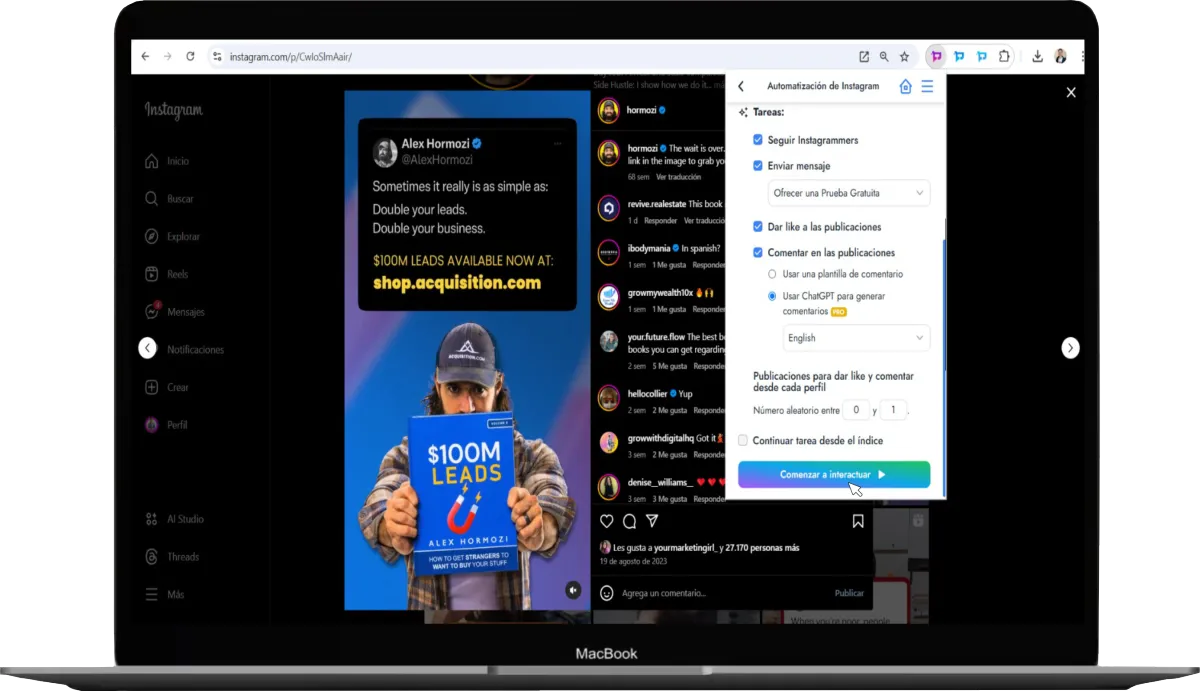Share the post with the paper plane icon
Viewport: 1200px width, 691px height.
tap(652, 521)
